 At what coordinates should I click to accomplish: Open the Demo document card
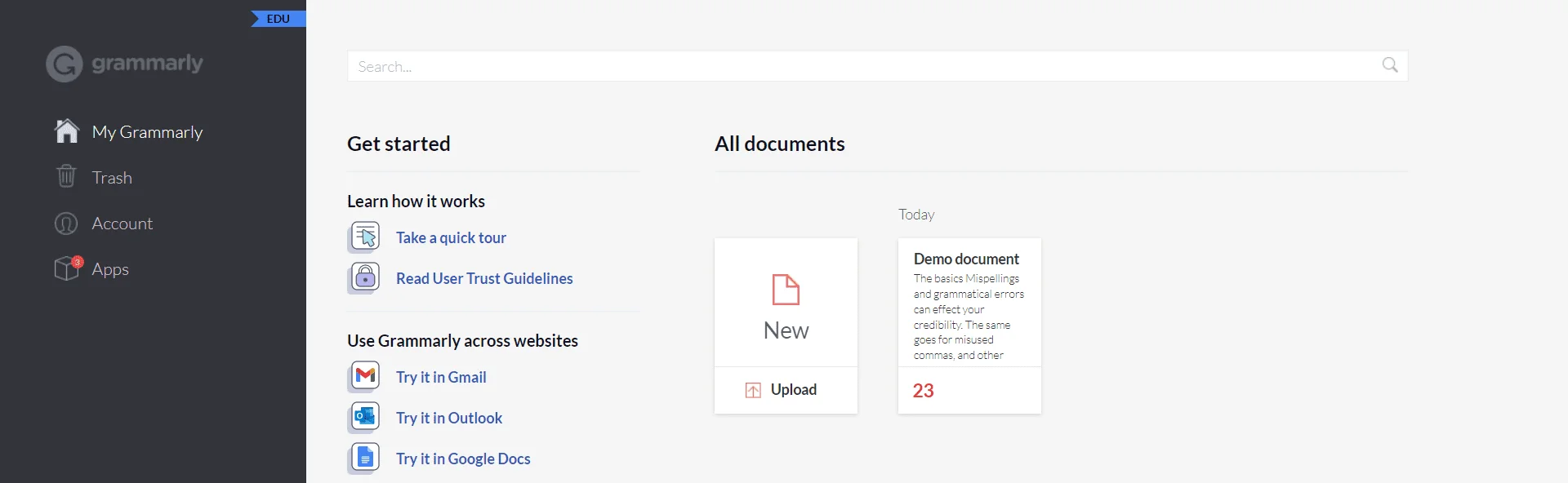click(969, 326)
